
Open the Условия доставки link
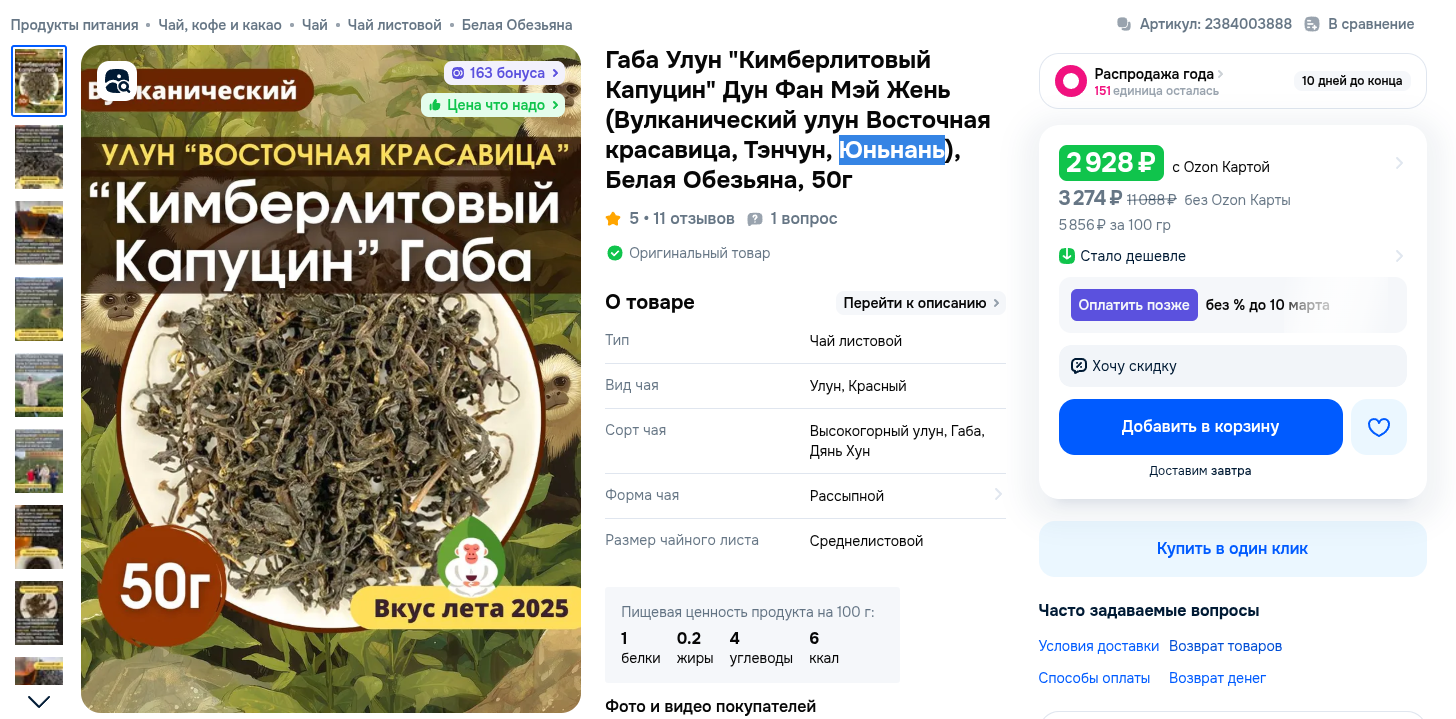click(x=1098, y=646)
